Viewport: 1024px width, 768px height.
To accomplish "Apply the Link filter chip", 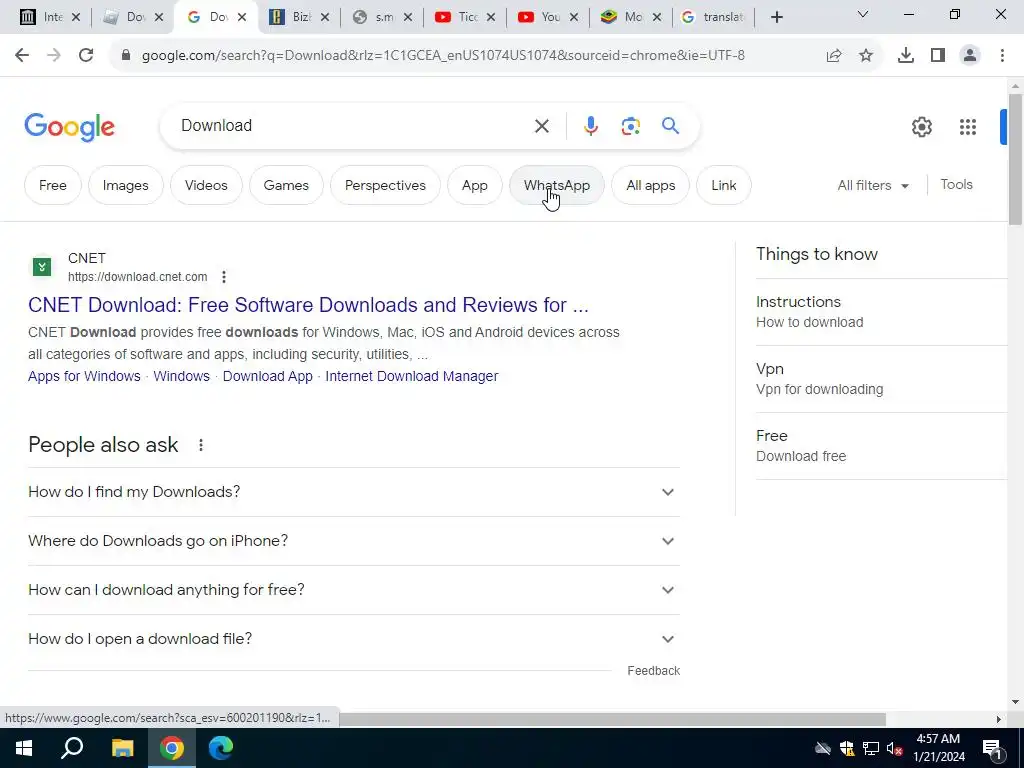I will coord(724,185).
